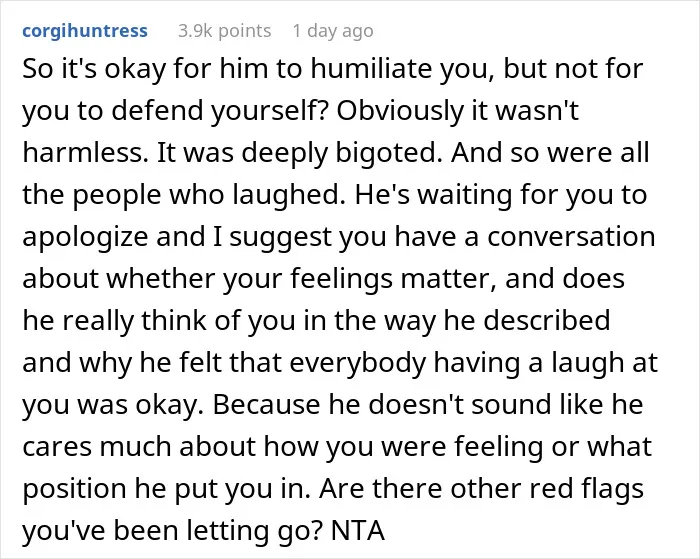Screen dimensions: 700x559
Task: Click the words red flags in comment
Action: point(587,488)
